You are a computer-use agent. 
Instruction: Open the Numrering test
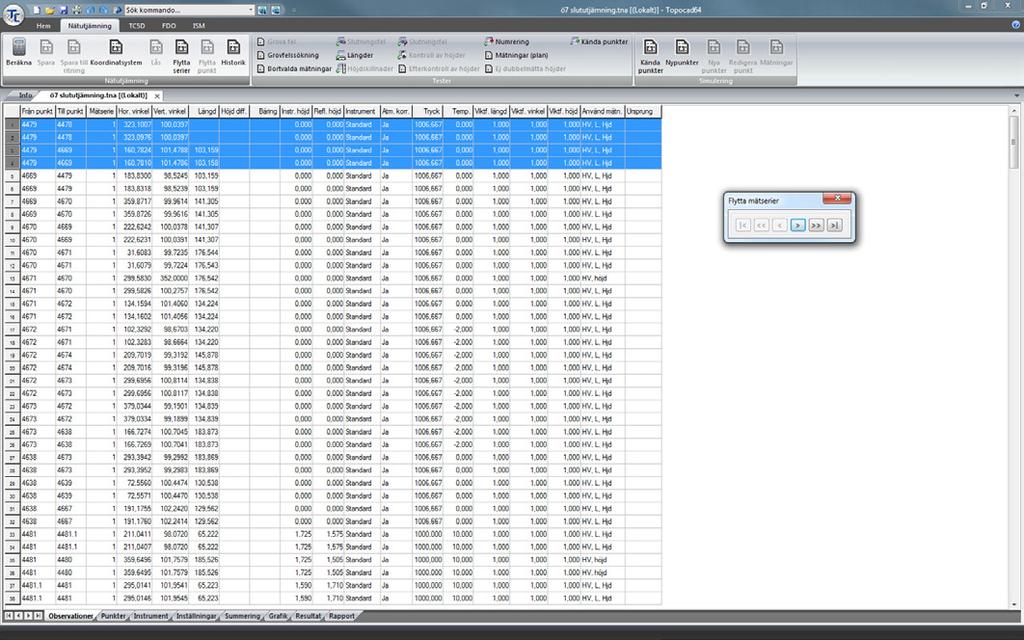(507, 42)
